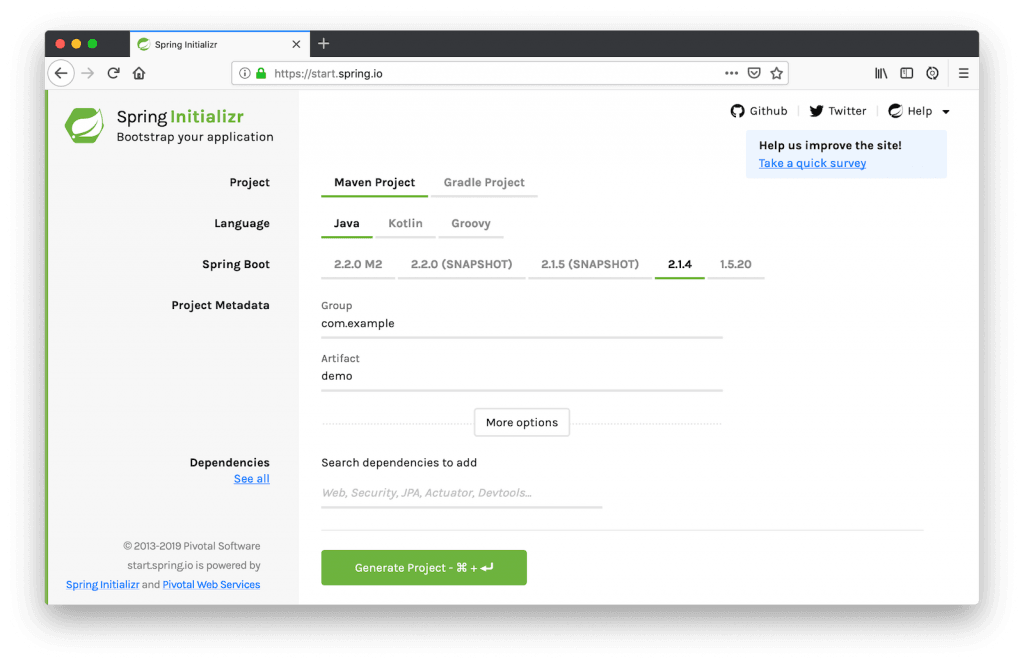
Task: Click the Firefox account sync icon
Action: tap(933, 73)
